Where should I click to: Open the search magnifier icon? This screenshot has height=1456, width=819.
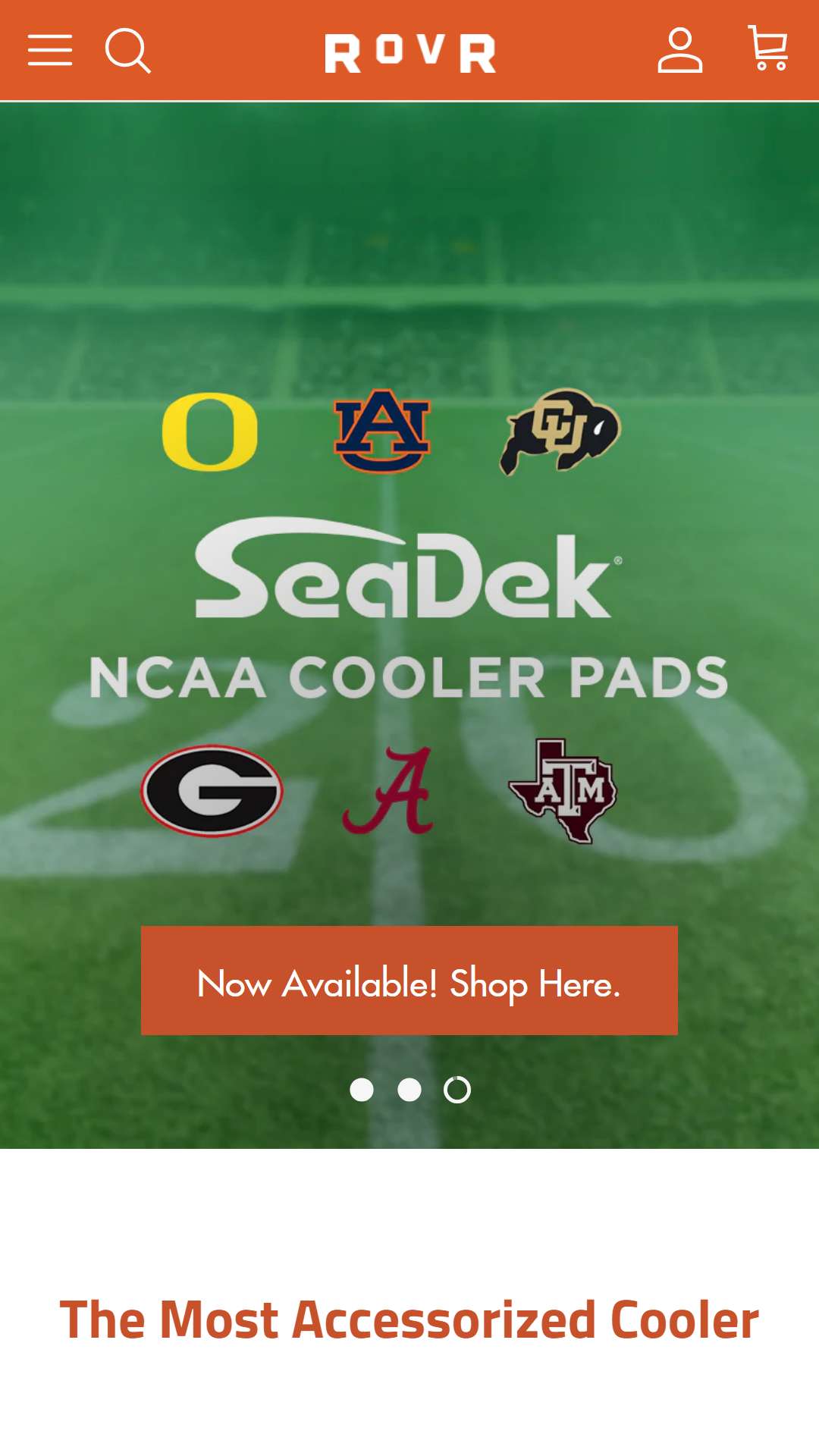click(128, 51)
